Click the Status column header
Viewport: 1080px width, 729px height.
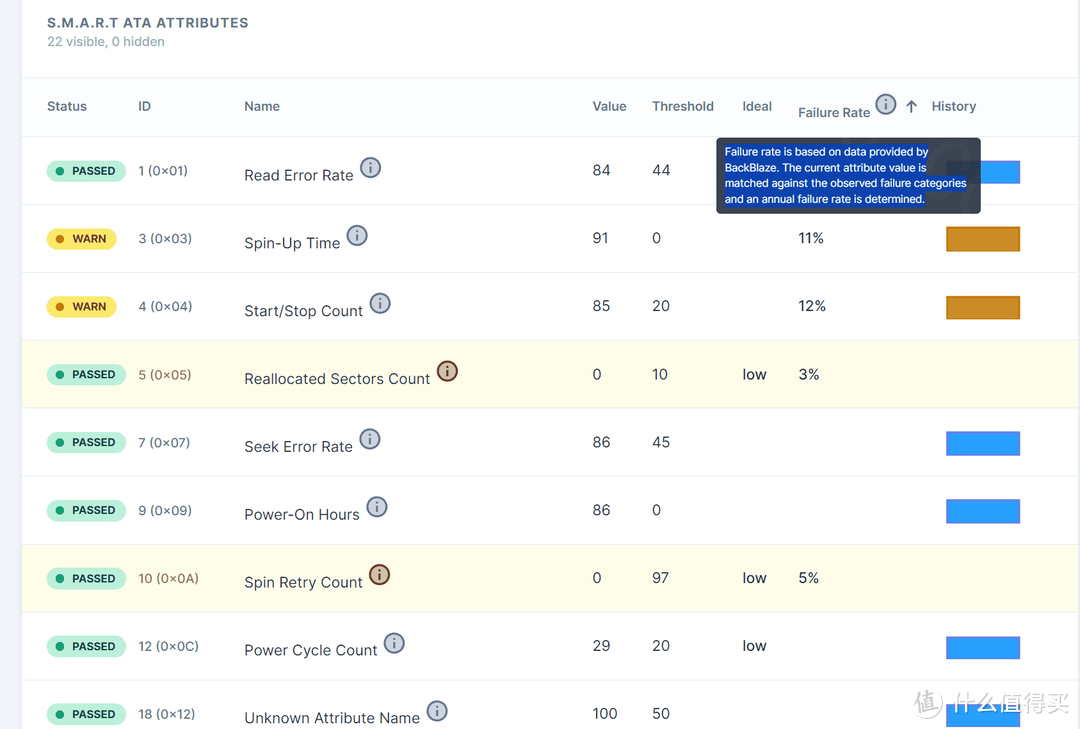[67, 106]
